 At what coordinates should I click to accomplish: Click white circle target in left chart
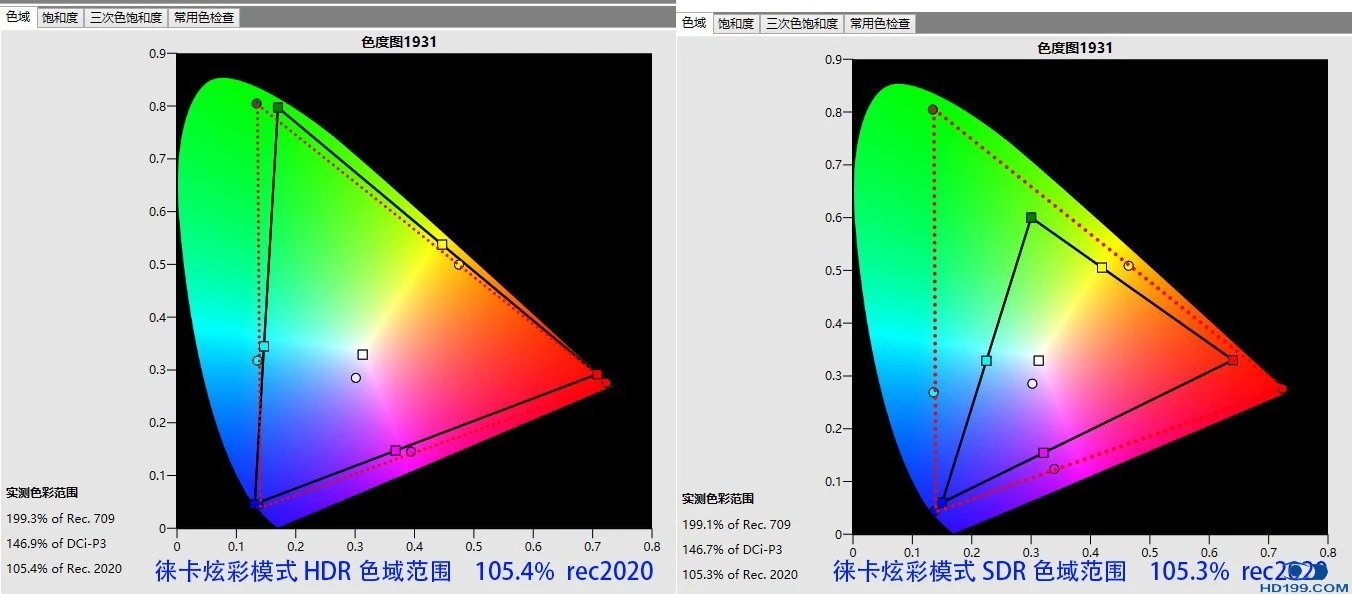click(355, 378)
